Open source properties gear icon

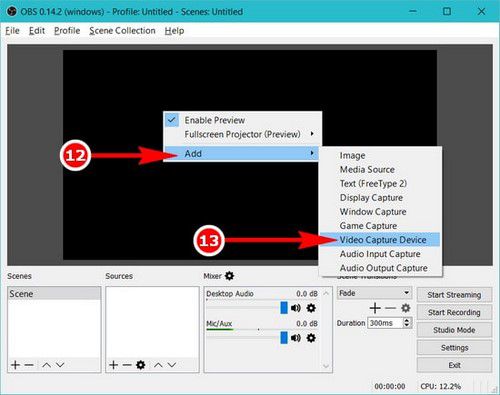coord(141,365)
